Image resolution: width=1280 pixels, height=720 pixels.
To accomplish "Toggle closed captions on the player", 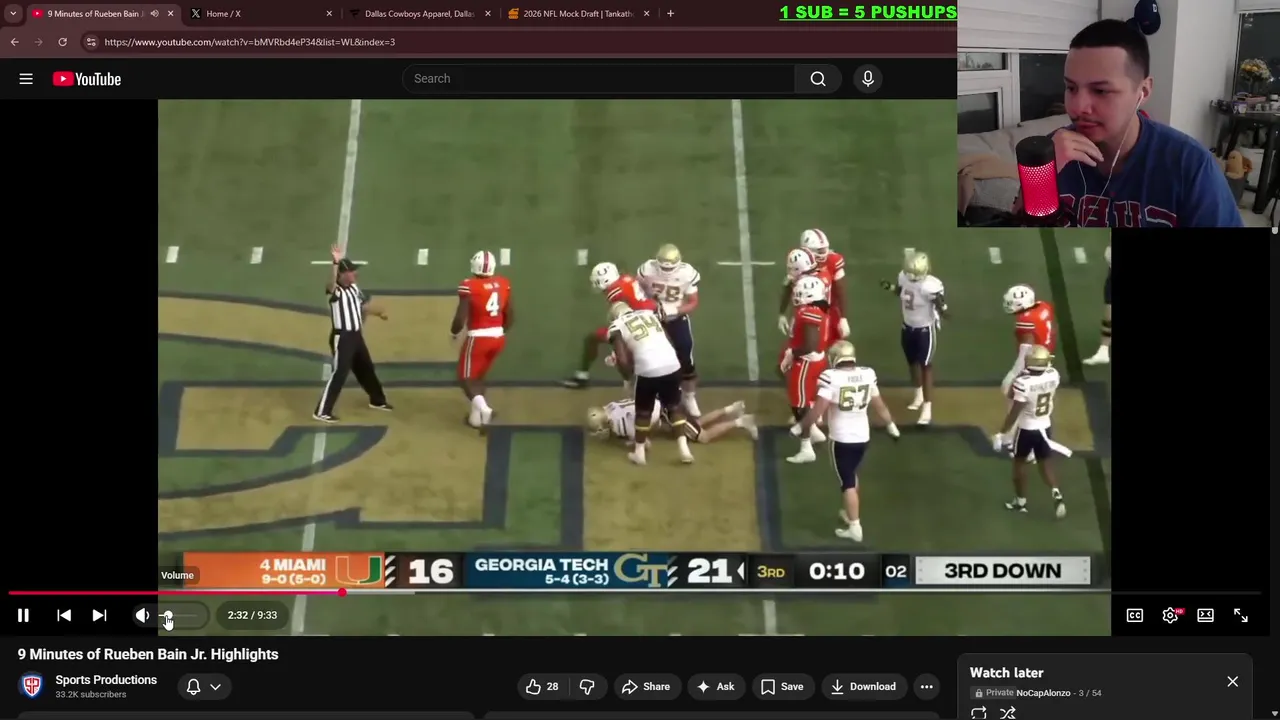I will [x=1135, y=615].
